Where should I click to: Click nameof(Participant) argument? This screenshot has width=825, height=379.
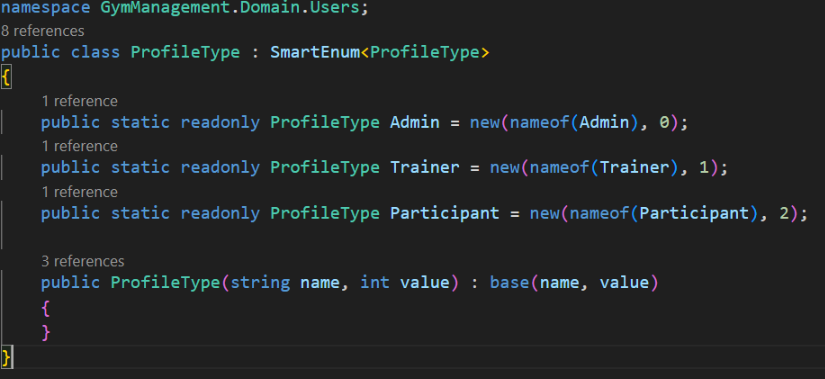point(663,213)
